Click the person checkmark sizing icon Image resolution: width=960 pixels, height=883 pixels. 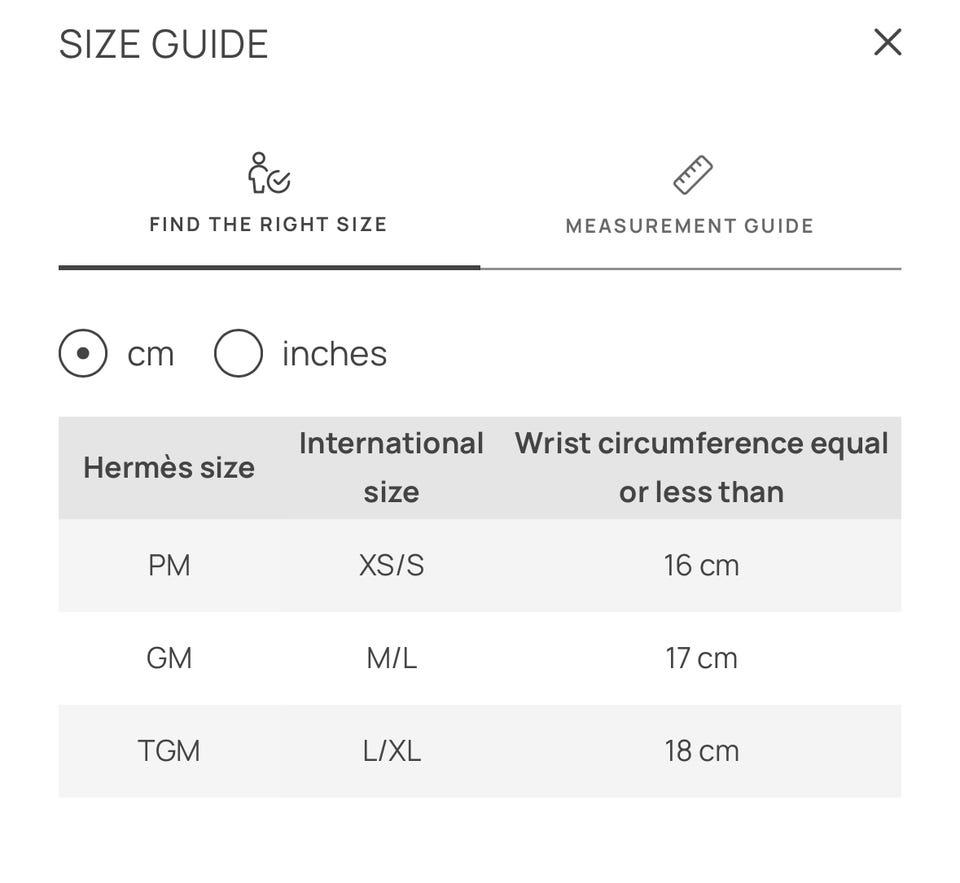tap(269, 173)
